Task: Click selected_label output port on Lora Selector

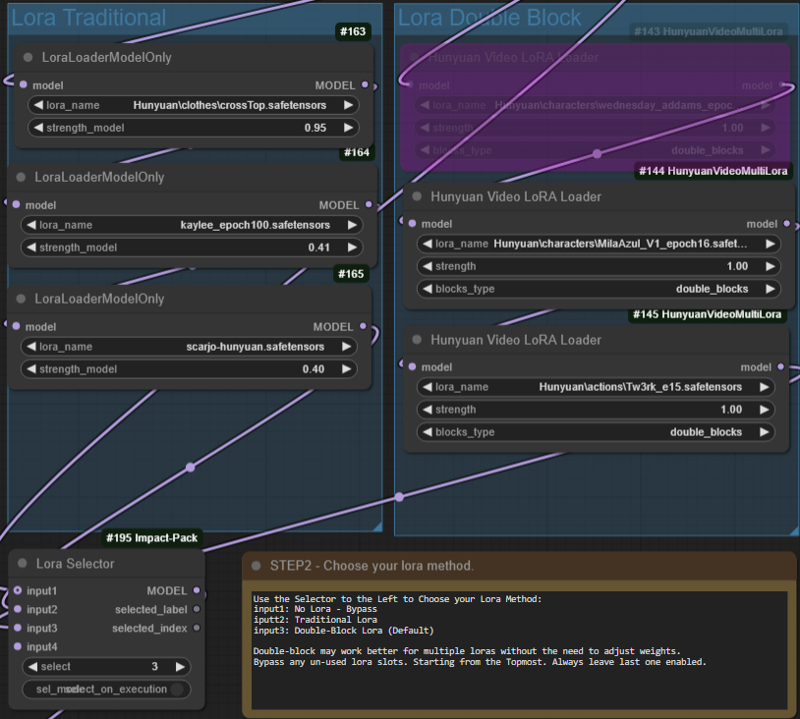Action: pos(197,609)
